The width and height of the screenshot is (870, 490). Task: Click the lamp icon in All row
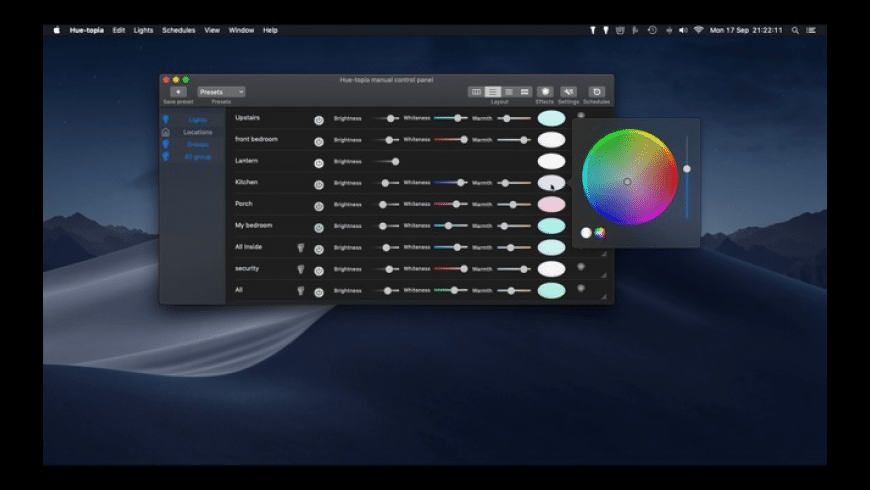(x=301, y=290)
